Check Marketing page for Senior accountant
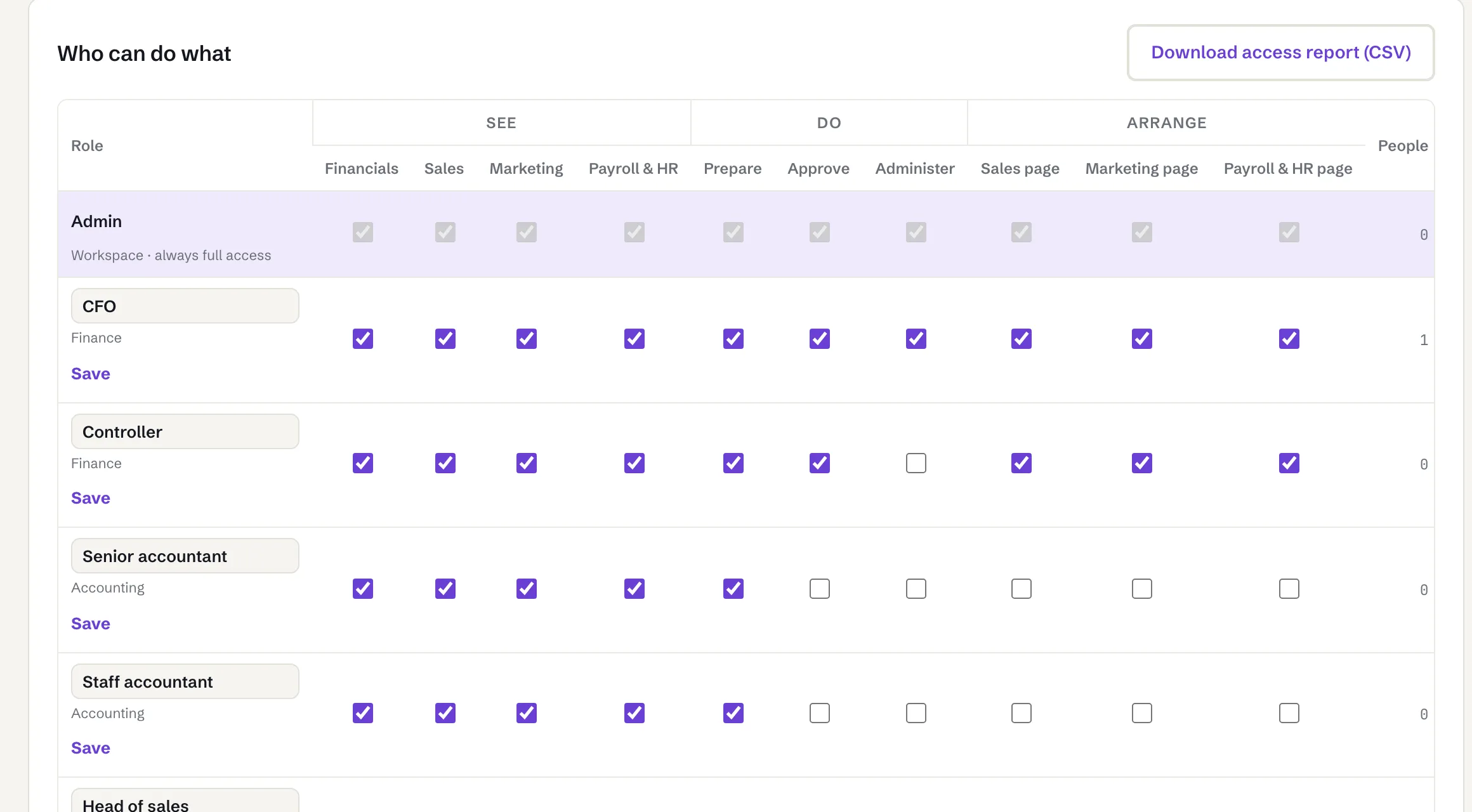The image size is (1472, 812). 1142,589
